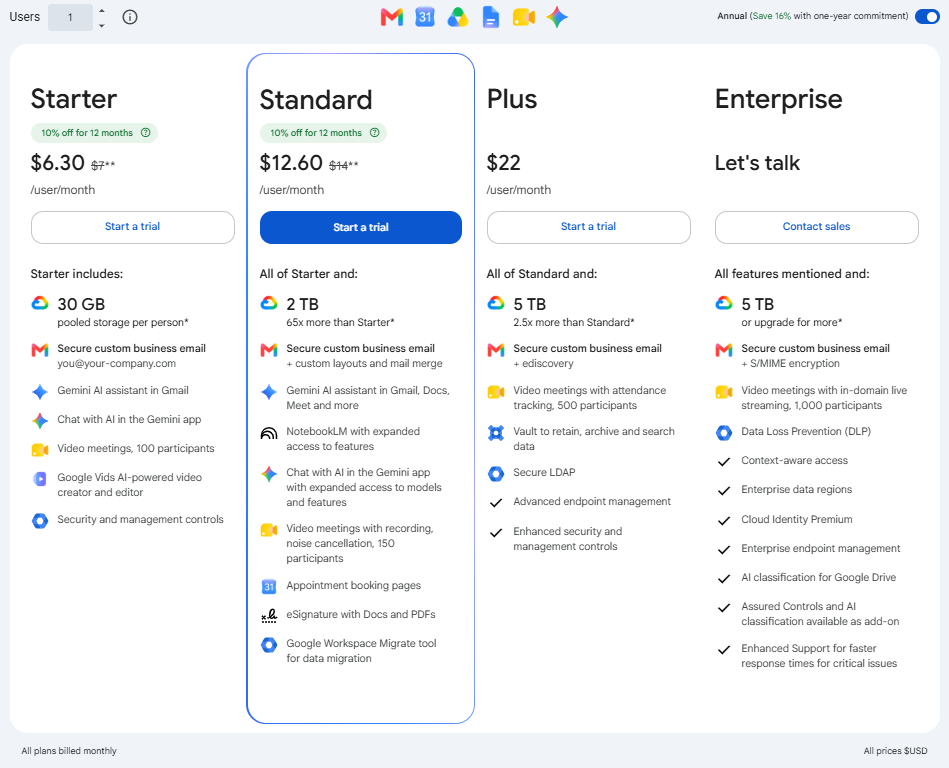Screen dimensions: 949x768
Task: Click cloud storage icon beside 2 TB
Action: pyautogui.click(x=269, y=303)
